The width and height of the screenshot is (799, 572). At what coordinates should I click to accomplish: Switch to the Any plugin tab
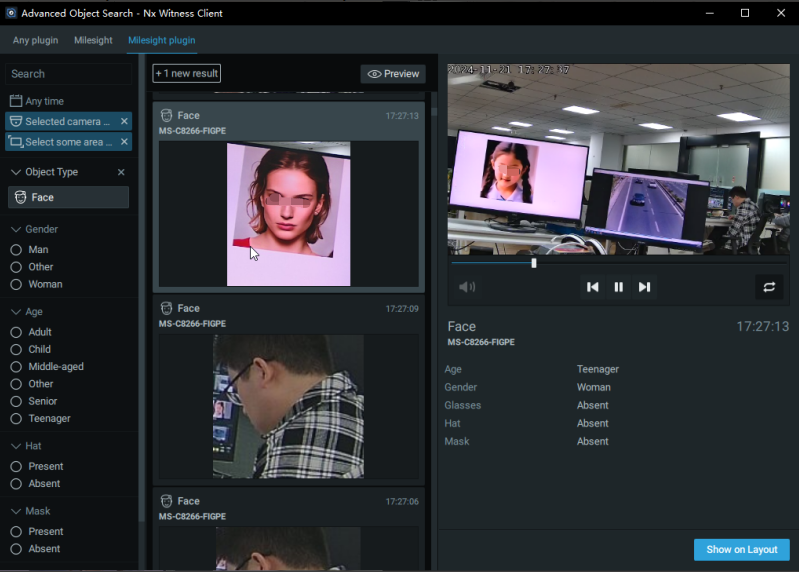(x=35, y=40)
